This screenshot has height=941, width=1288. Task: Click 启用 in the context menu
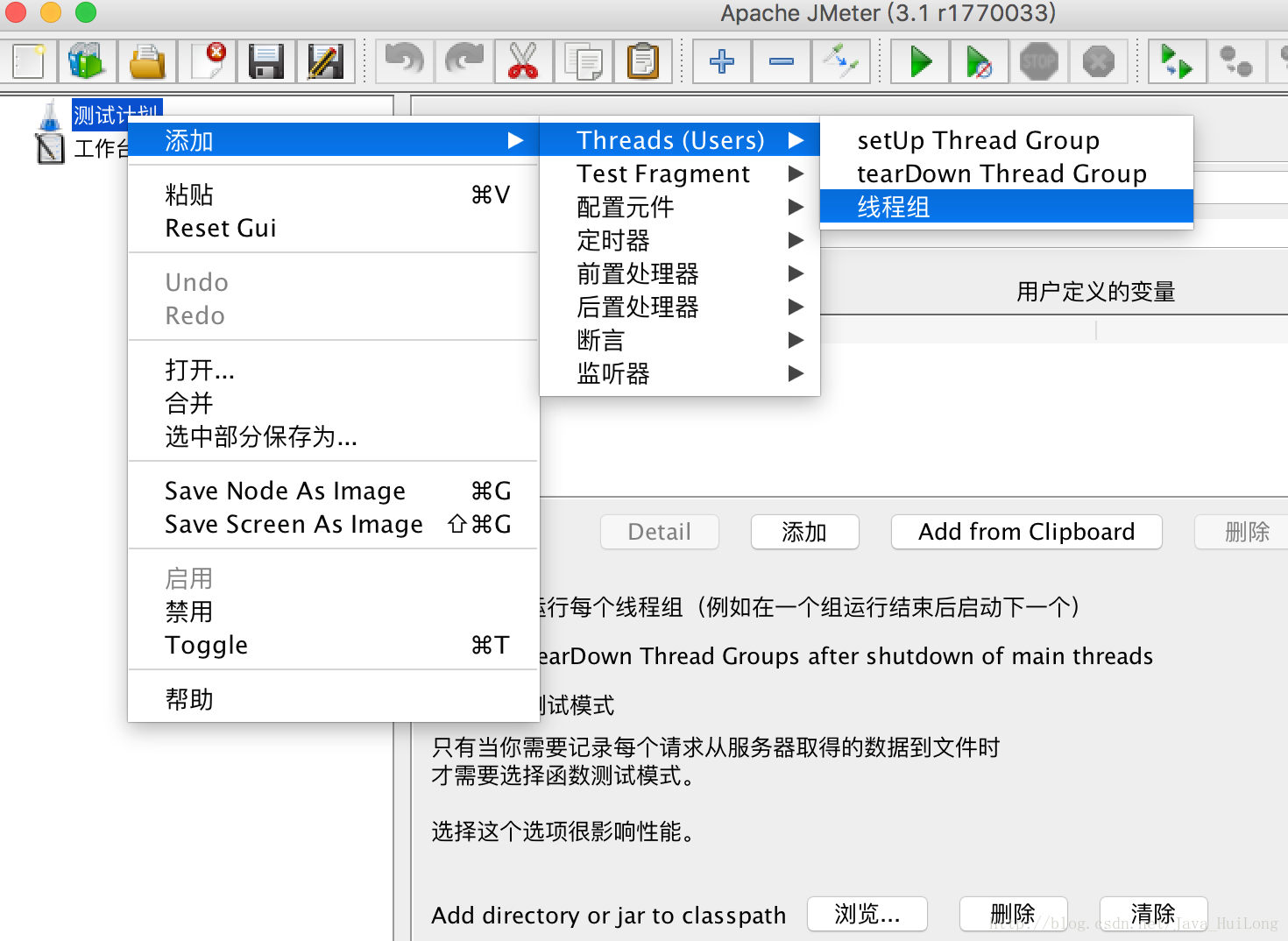(333, 578)
